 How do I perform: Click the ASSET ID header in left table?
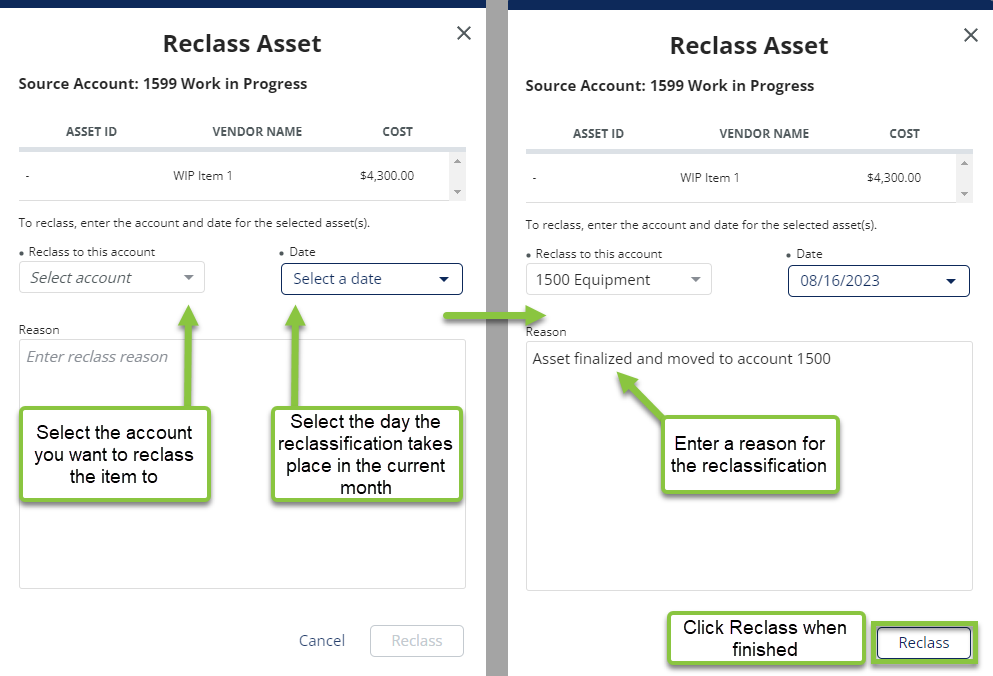pos(91,132)
